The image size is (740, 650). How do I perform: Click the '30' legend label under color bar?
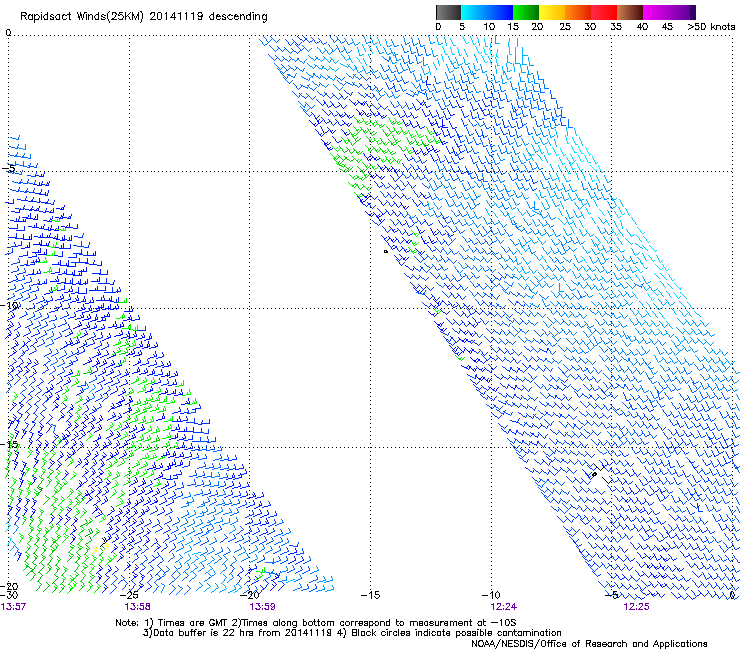tap(590, 27)
